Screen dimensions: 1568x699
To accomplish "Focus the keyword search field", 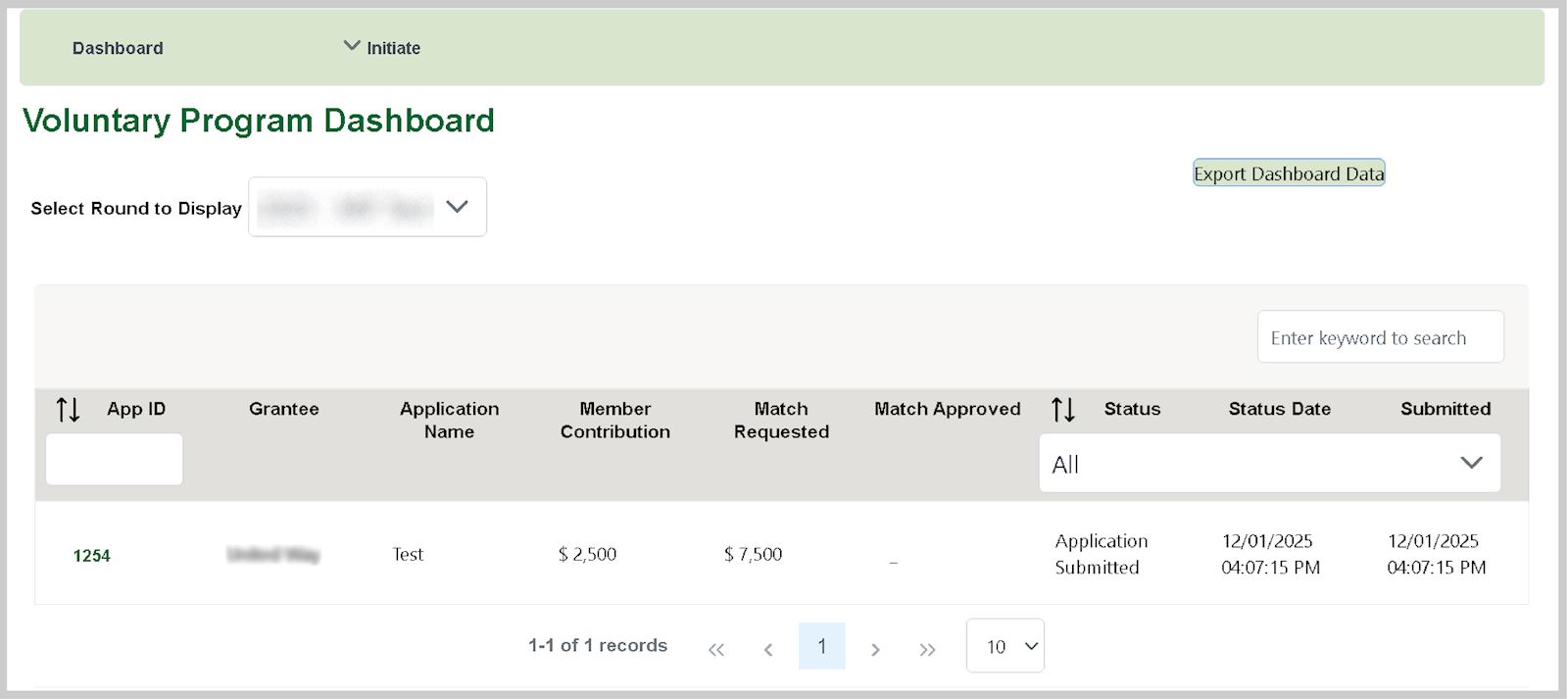I will pos(1380,337).
